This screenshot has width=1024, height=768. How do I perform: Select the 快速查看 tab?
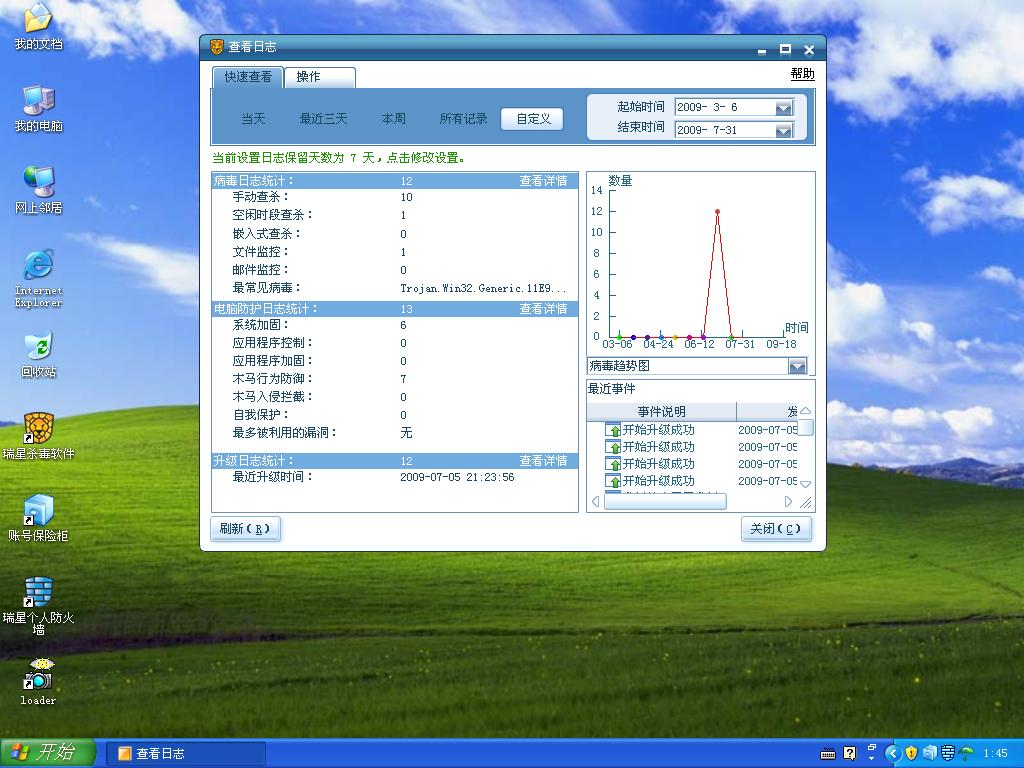[248, 77]
